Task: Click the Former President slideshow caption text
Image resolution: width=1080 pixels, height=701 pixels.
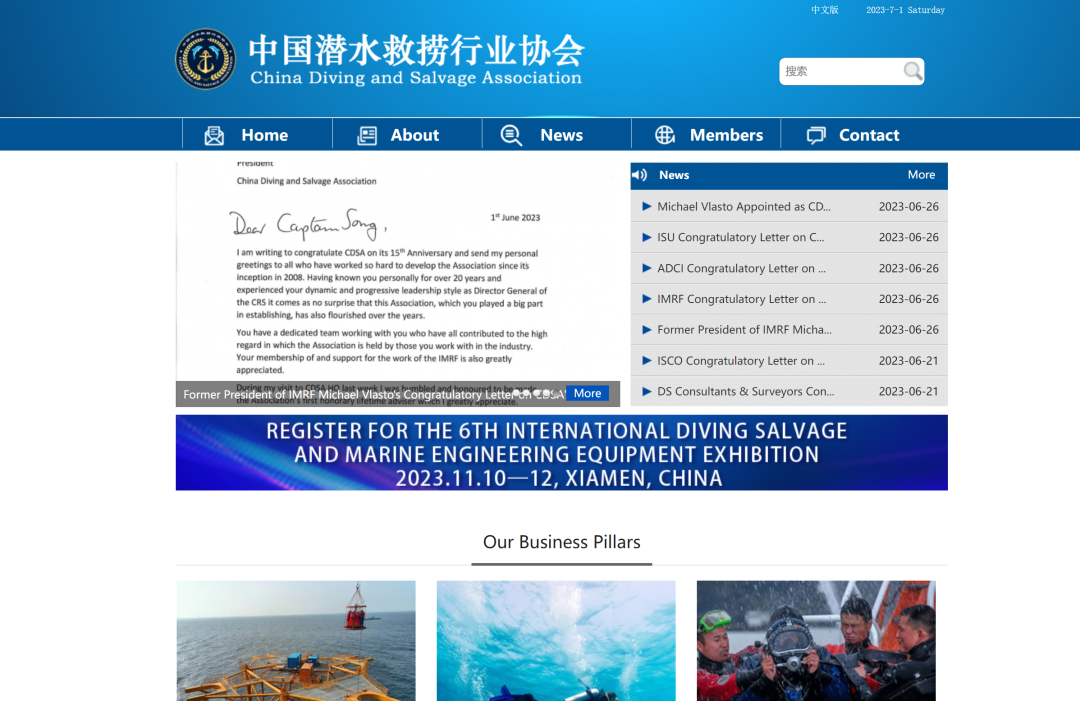Action: 373,394
